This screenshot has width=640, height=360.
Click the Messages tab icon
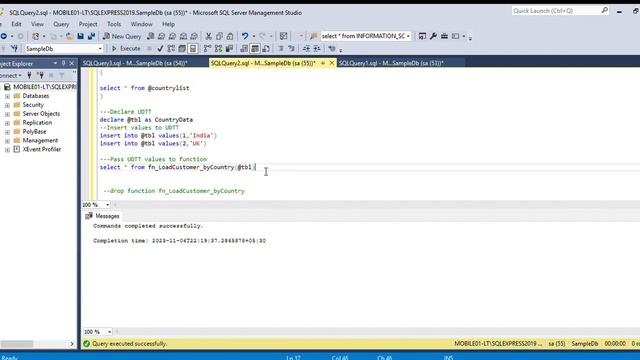pyautogui.click(x=89, y=216)
